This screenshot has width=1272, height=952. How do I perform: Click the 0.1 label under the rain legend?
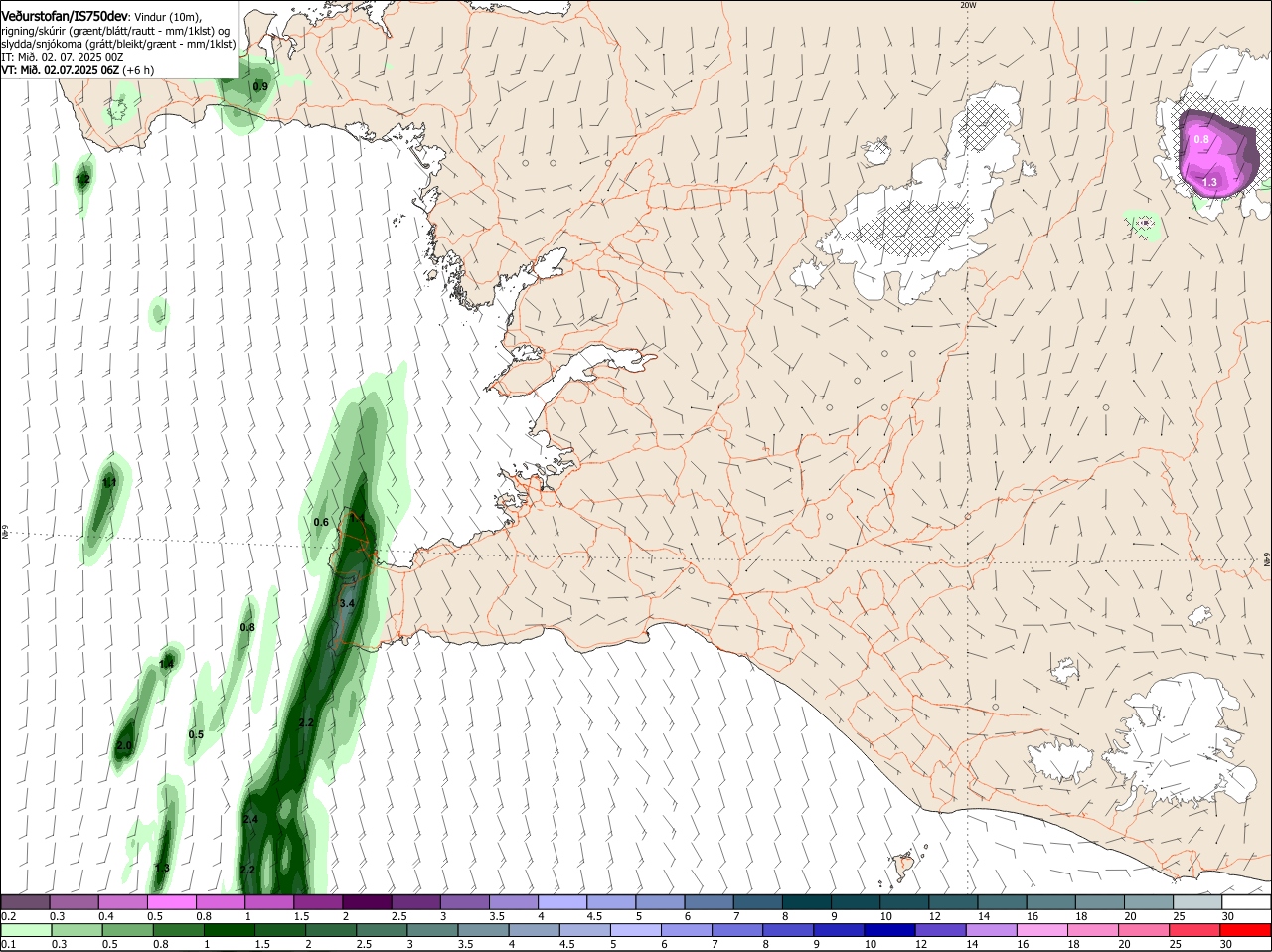[8, 945]
